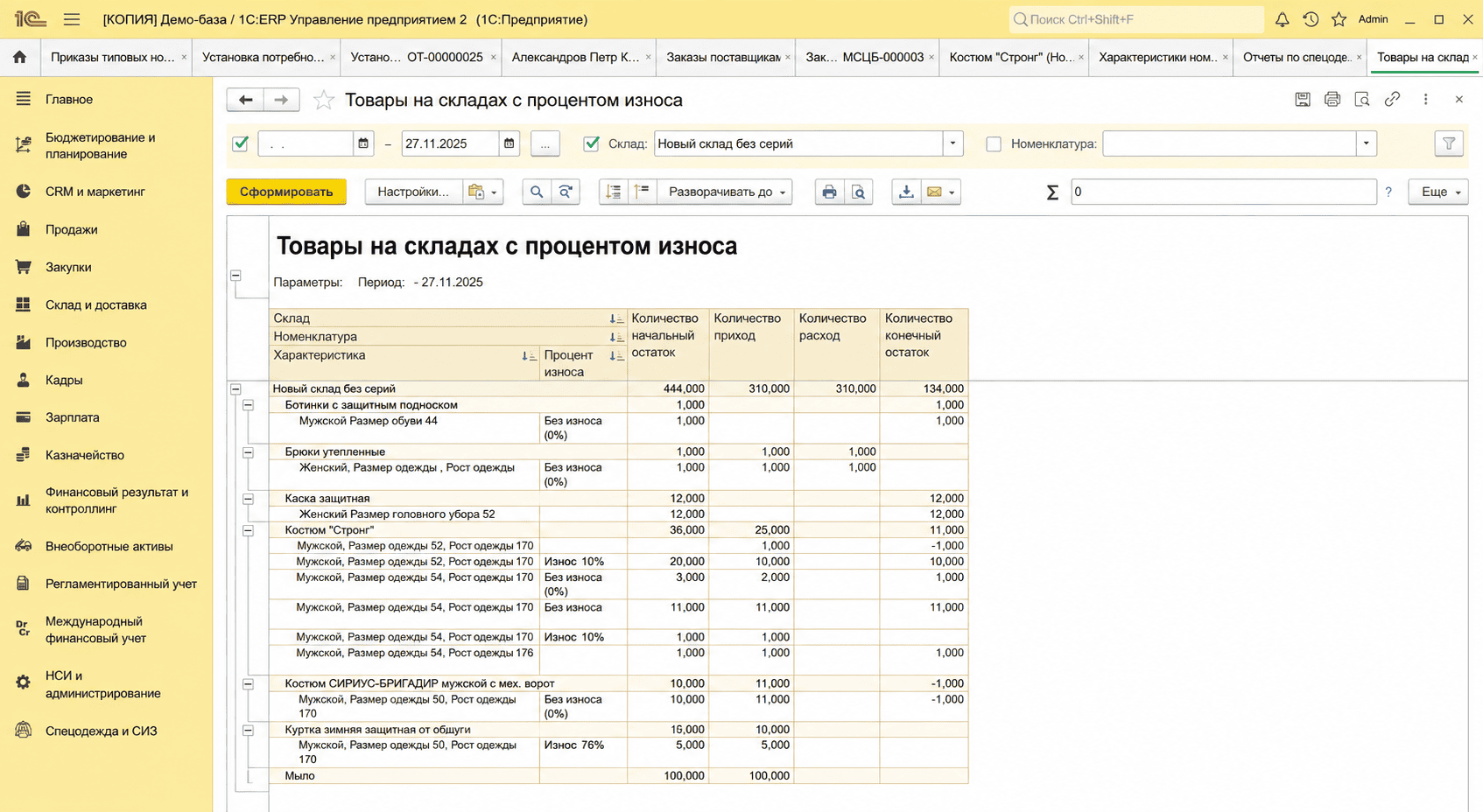Open the report variants dropdown next to Настройки
Screen dimensions: 1483x812
483,192
